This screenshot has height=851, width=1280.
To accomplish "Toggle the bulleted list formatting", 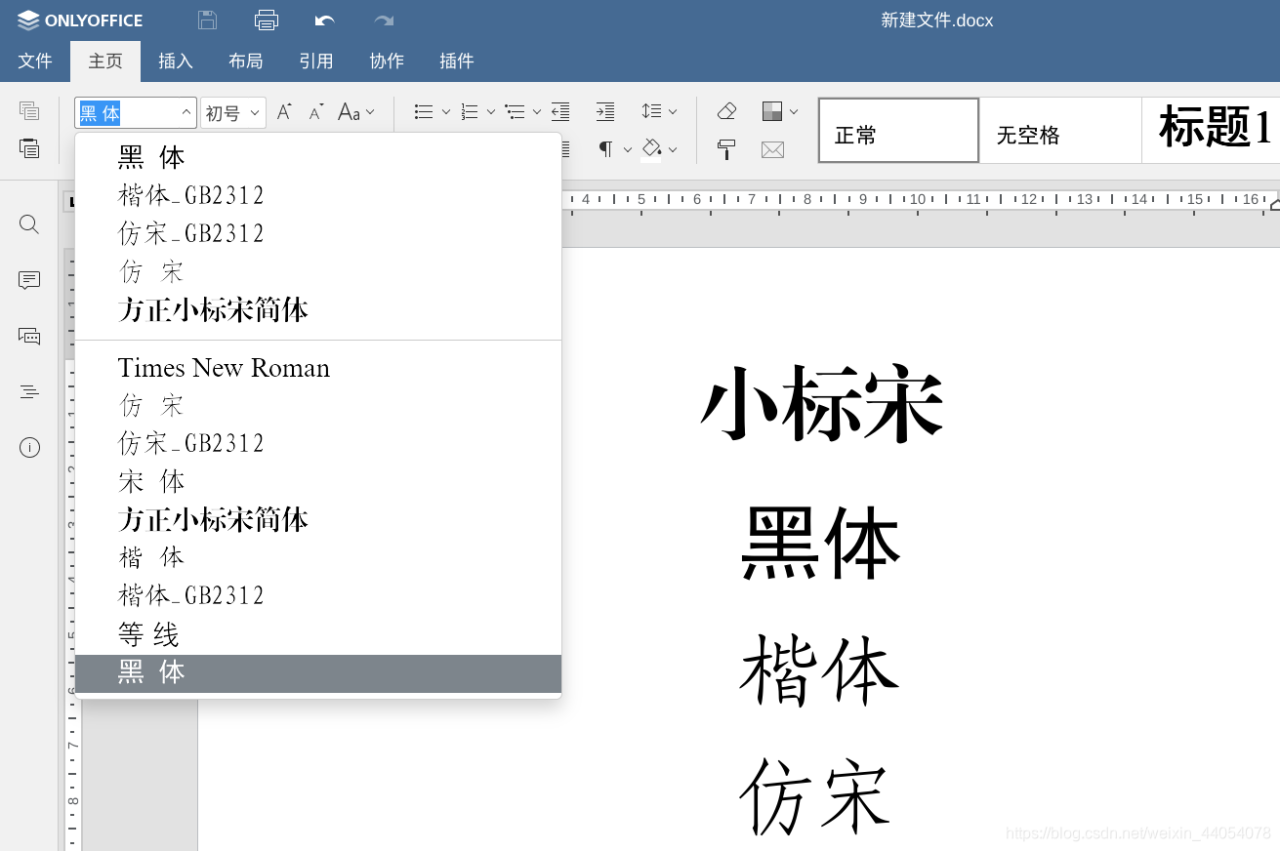I will [x=424, y=111].
